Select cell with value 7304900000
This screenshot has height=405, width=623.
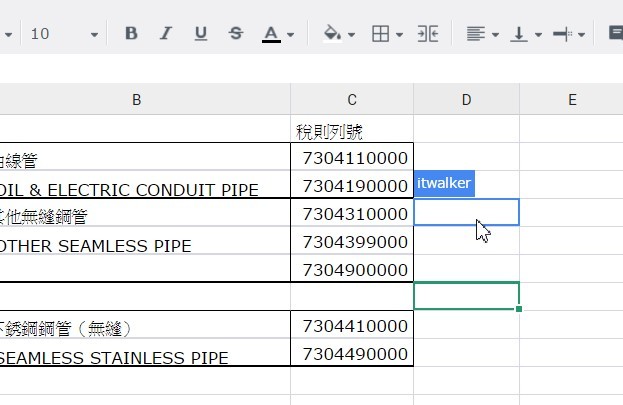click(352, 269)
